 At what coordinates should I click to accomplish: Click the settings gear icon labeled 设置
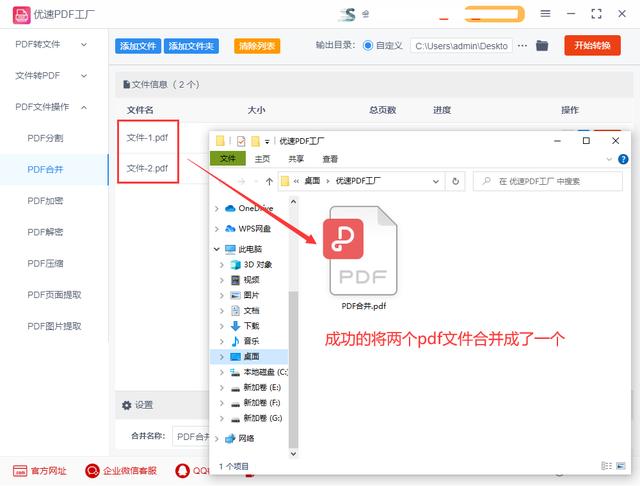click(x=127, y=405)
